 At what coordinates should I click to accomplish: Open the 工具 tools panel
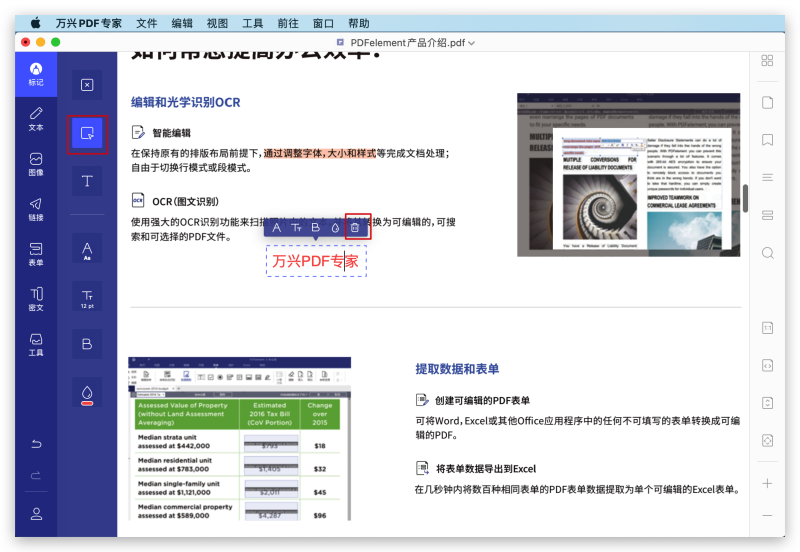tap(36, 344)
